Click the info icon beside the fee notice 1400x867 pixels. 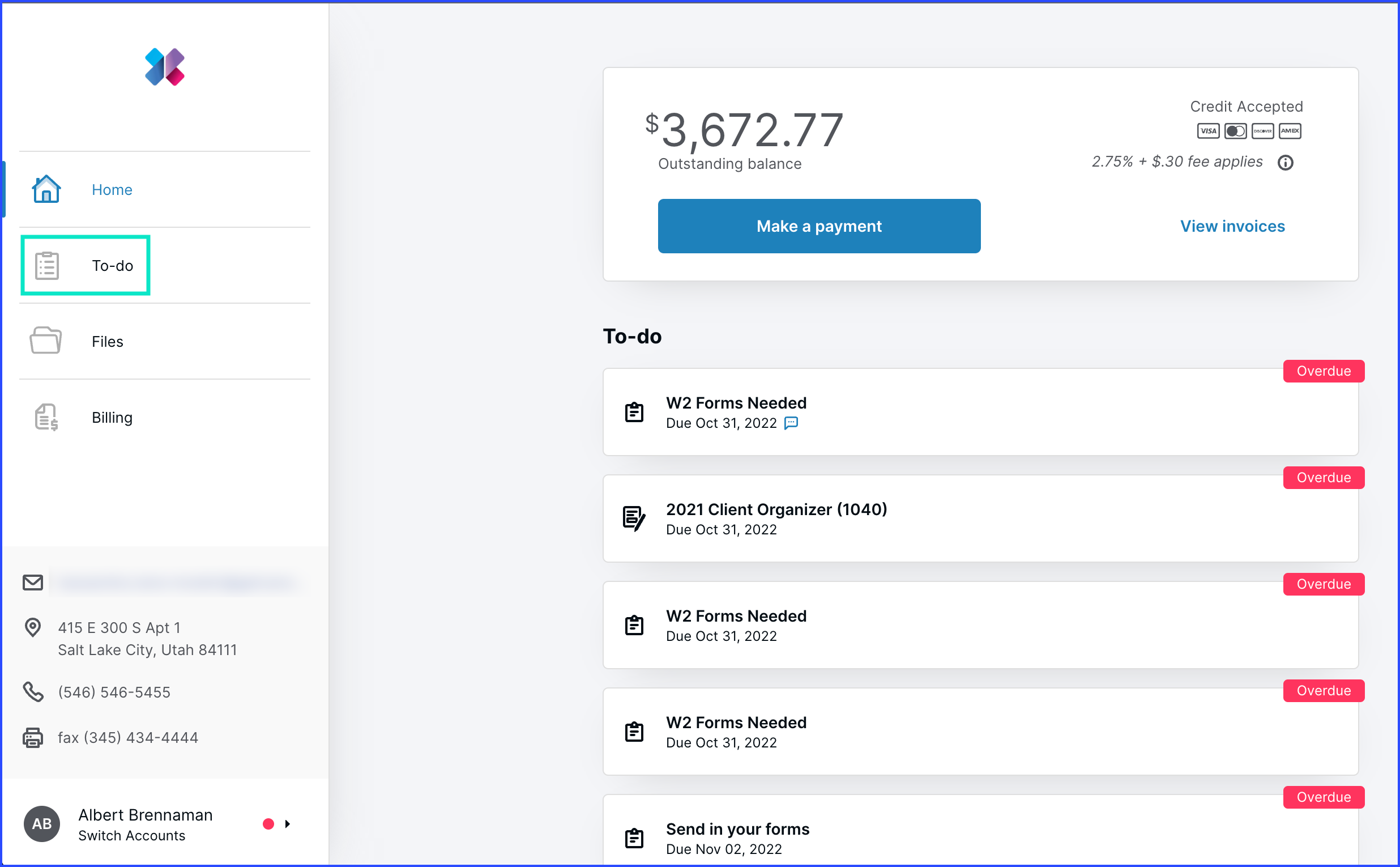pos(1286,162)
